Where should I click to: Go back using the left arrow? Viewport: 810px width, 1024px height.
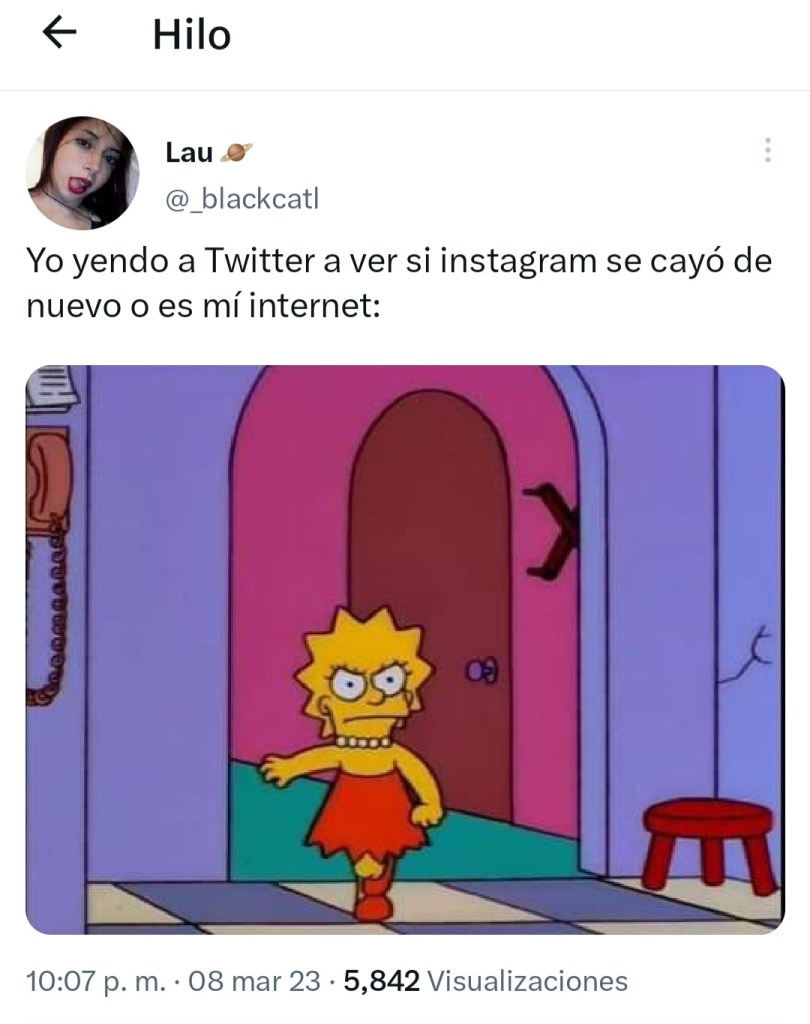59,33
